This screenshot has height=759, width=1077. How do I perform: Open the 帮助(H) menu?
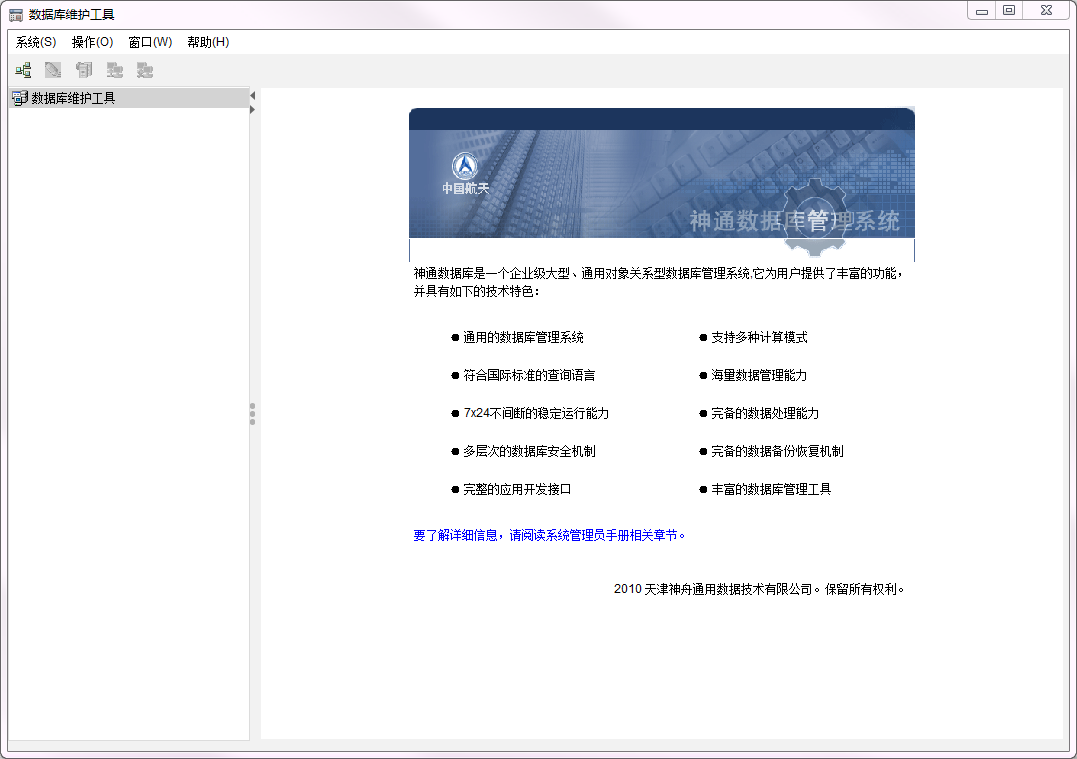(208, 42)
